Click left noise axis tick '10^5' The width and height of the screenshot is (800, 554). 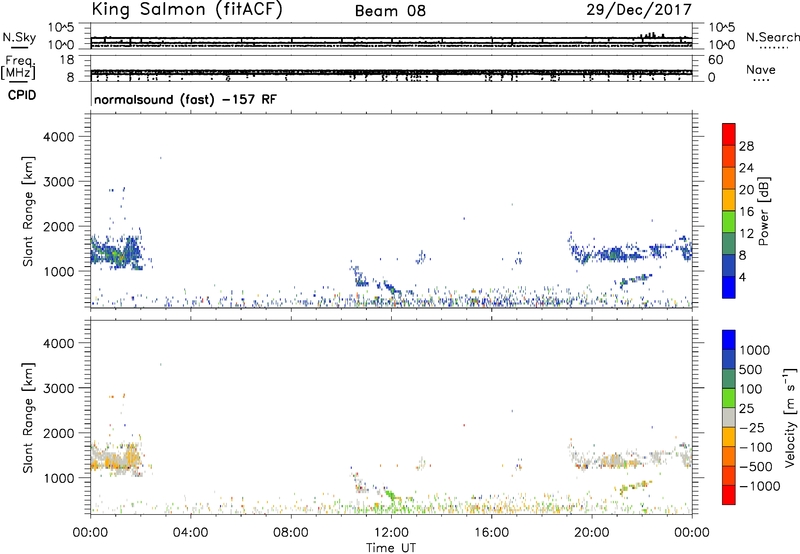[x=61, y=27]
